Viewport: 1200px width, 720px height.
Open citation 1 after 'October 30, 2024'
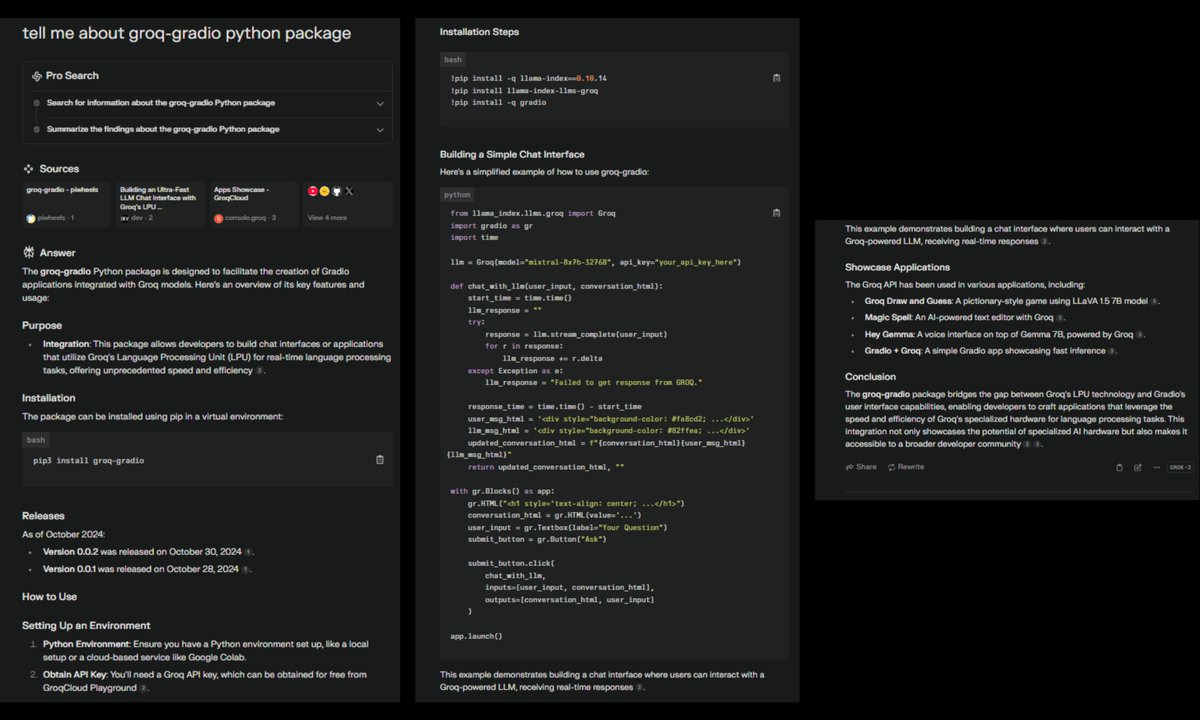(249, 552)
